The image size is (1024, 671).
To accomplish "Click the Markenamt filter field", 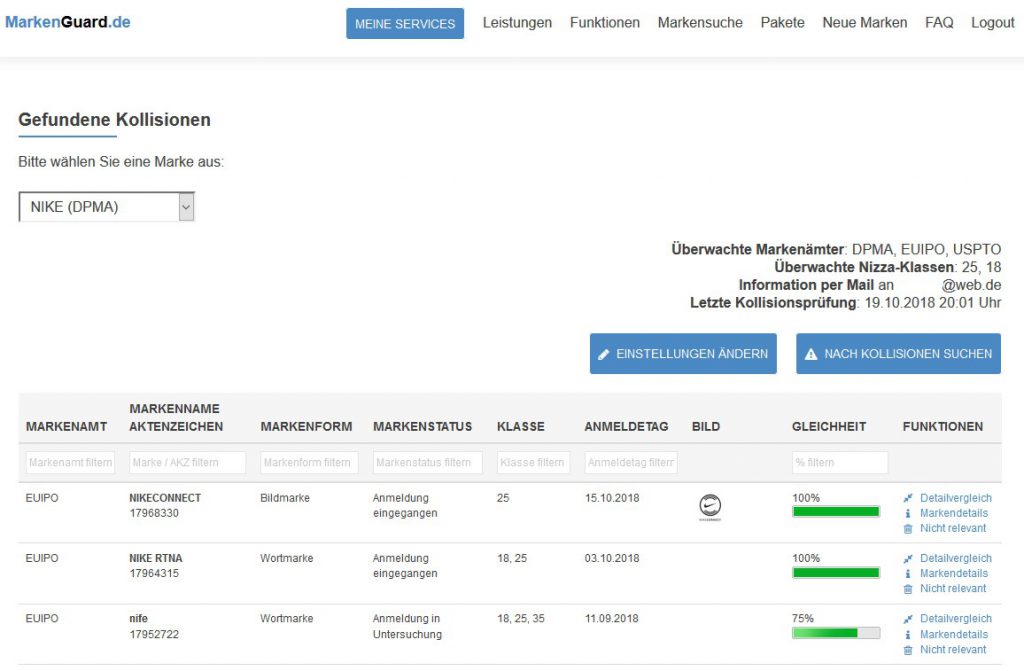I will tap(71, 463).
